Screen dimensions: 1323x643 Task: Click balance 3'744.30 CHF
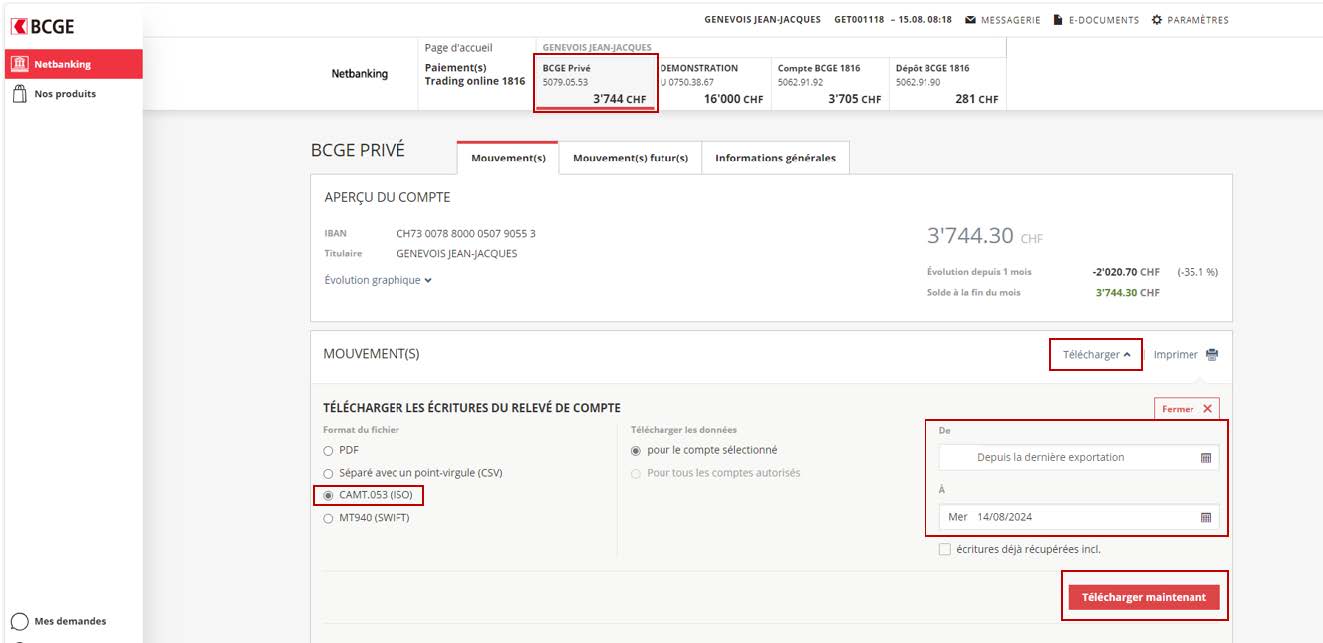click(x=985, y=236)
